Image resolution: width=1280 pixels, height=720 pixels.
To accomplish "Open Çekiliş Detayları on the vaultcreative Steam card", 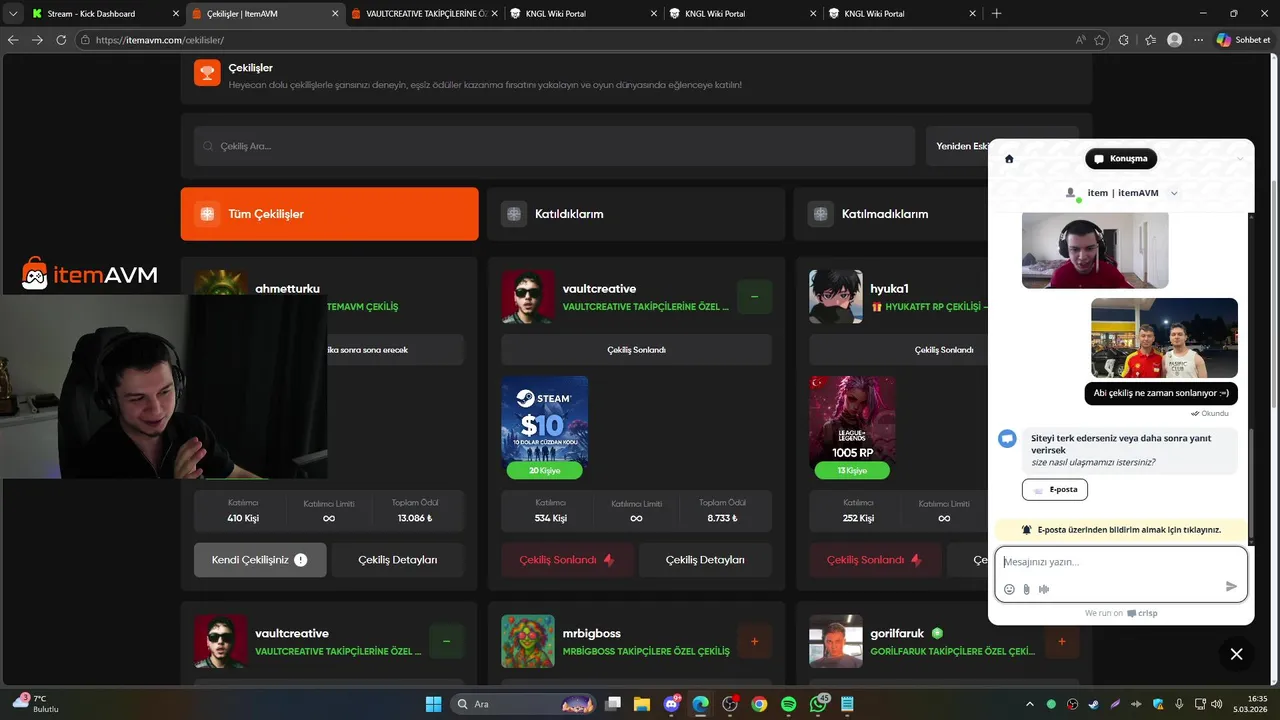I will (705, 560).
